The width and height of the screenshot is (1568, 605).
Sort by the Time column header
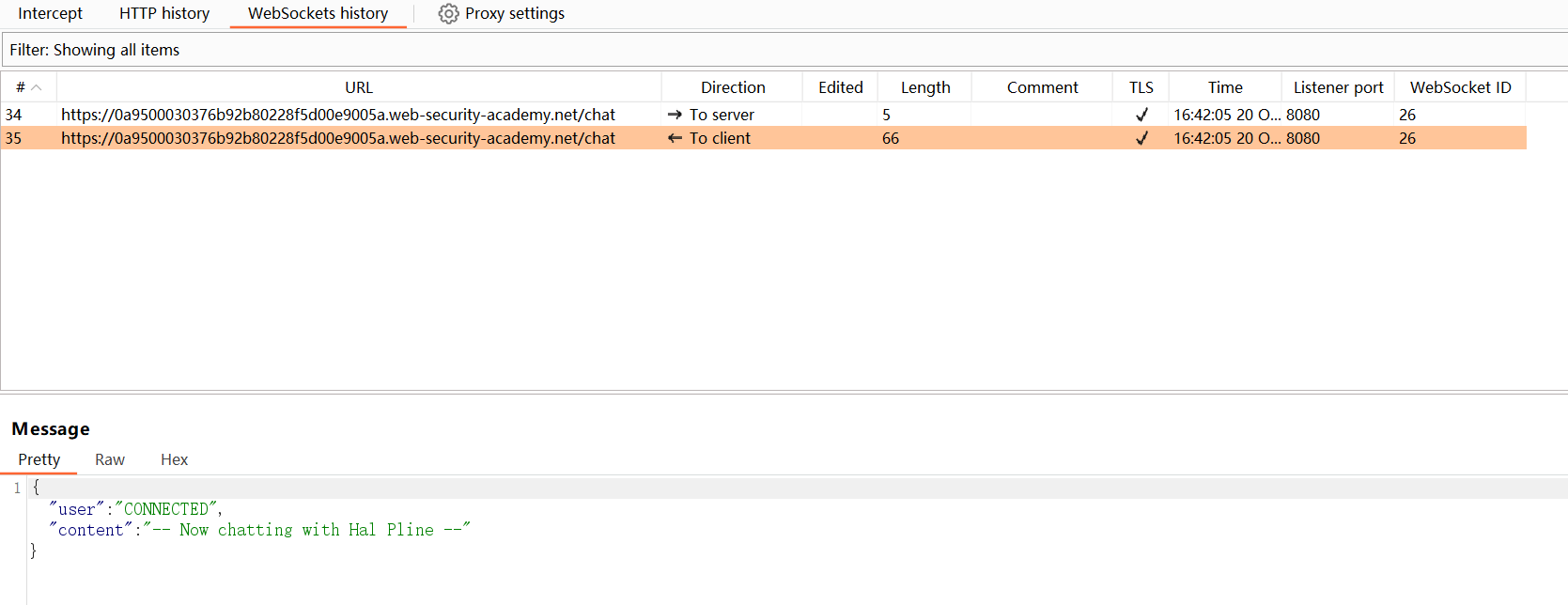point(1225,87)
